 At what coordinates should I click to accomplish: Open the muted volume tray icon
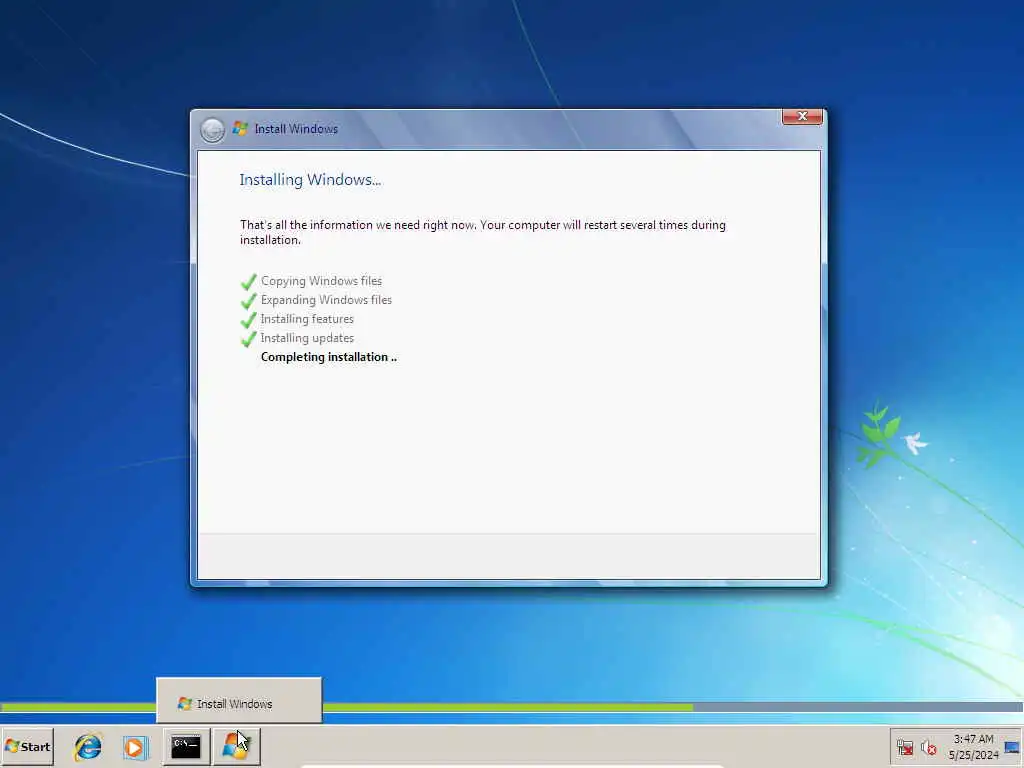tap(929, 748)
